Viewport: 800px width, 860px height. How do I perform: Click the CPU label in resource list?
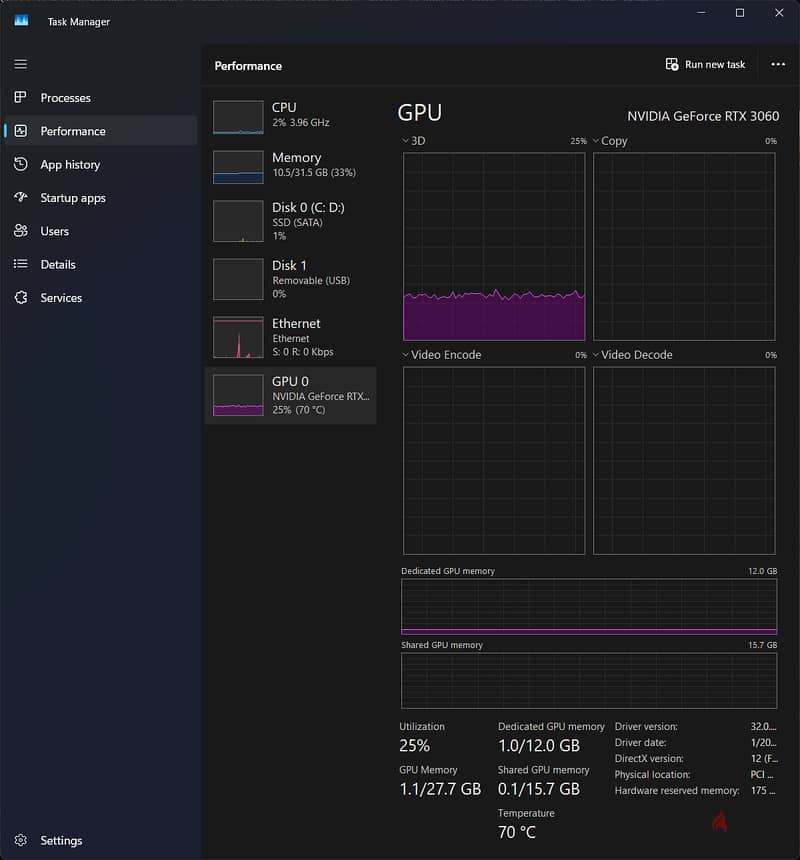[x=284, y=108]
